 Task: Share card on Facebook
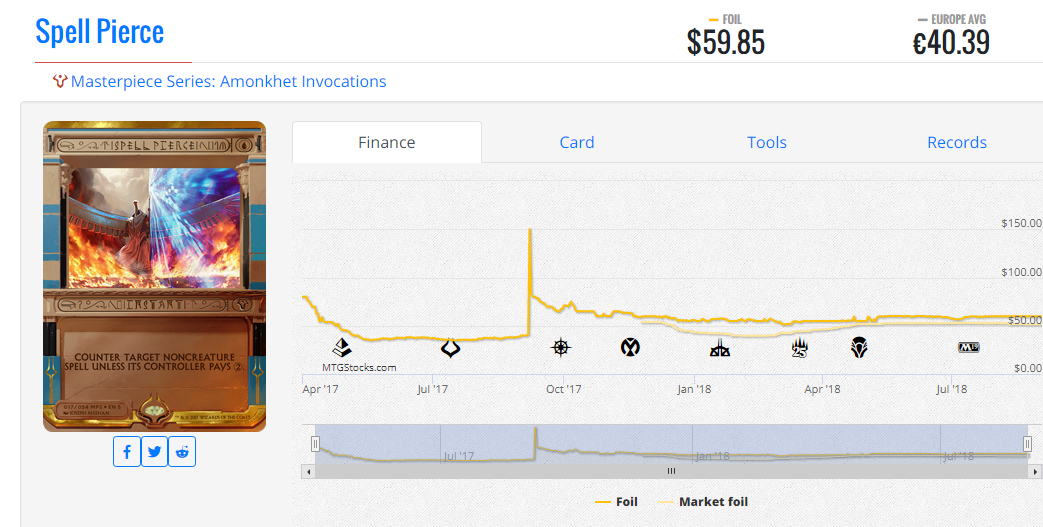126,452
